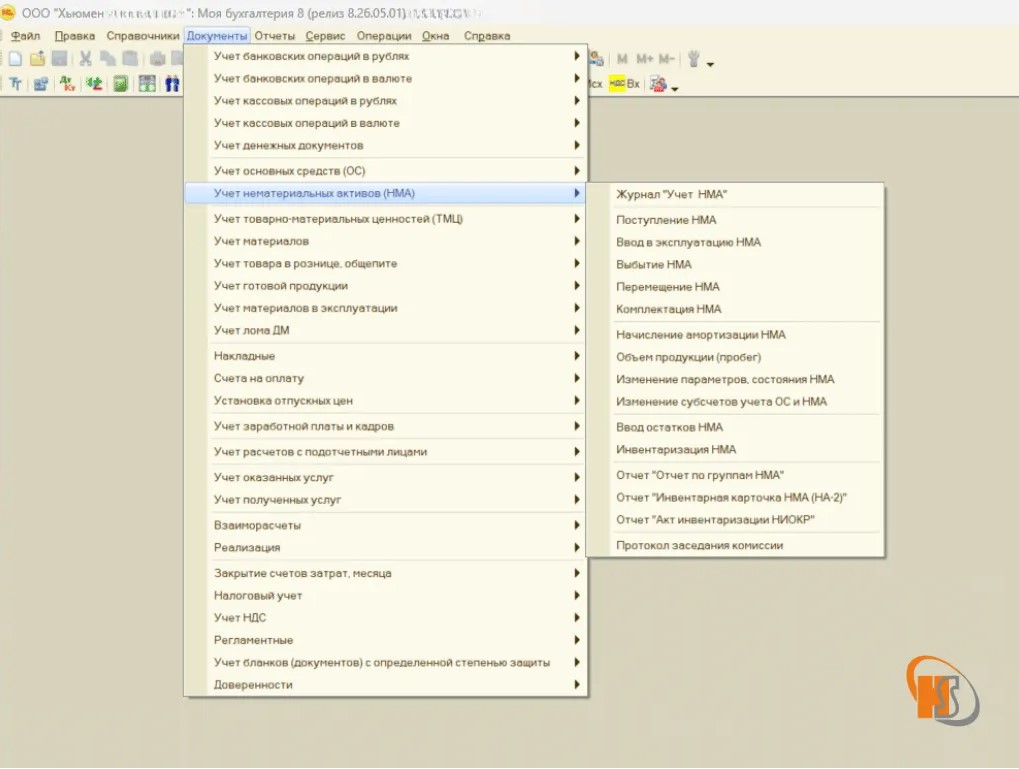Open Отчет "Акт инвентаризации НИОКР"
1019x769 pixels.
[x=735, y=520]
